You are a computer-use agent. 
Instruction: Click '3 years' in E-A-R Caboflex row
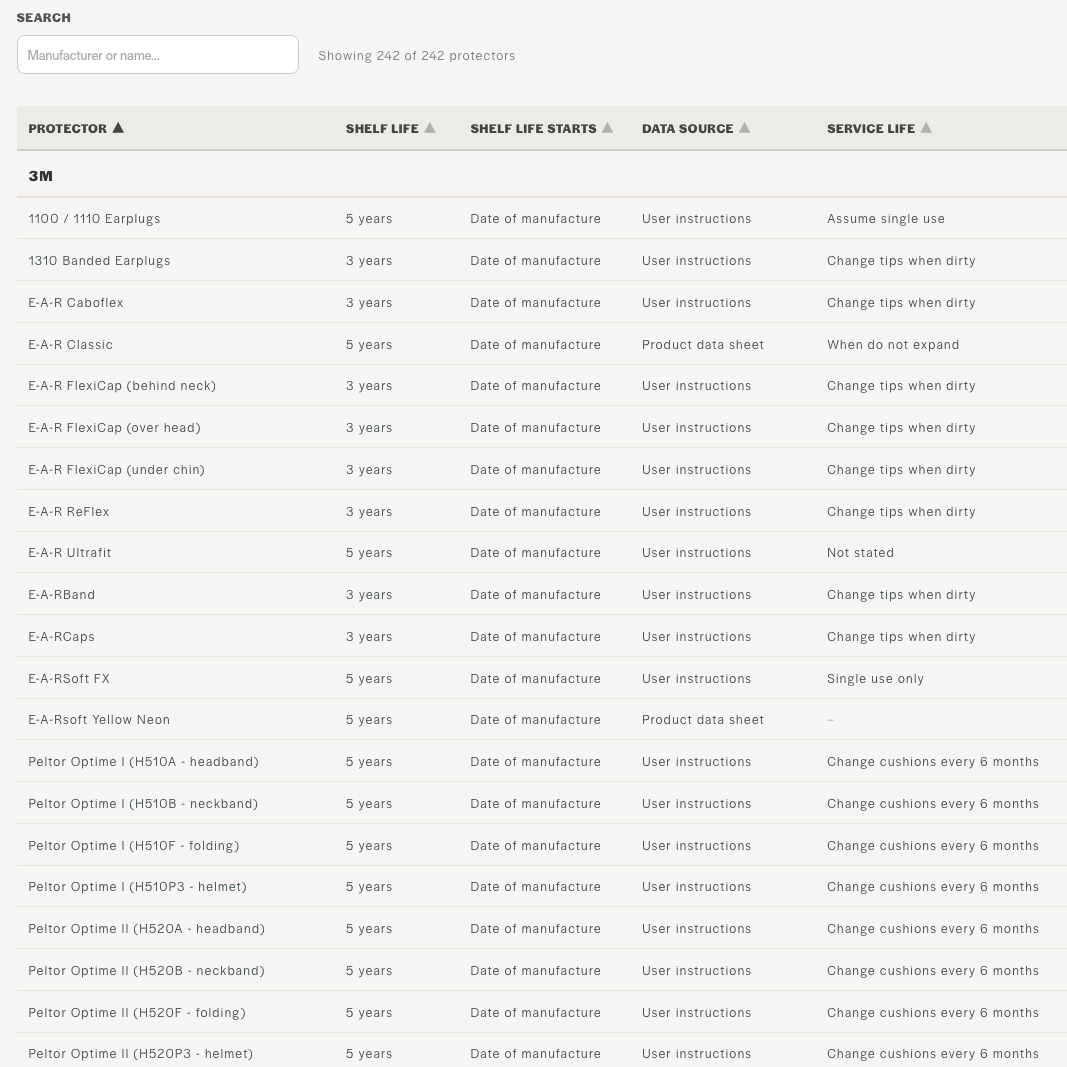click(x=369, y=302)
